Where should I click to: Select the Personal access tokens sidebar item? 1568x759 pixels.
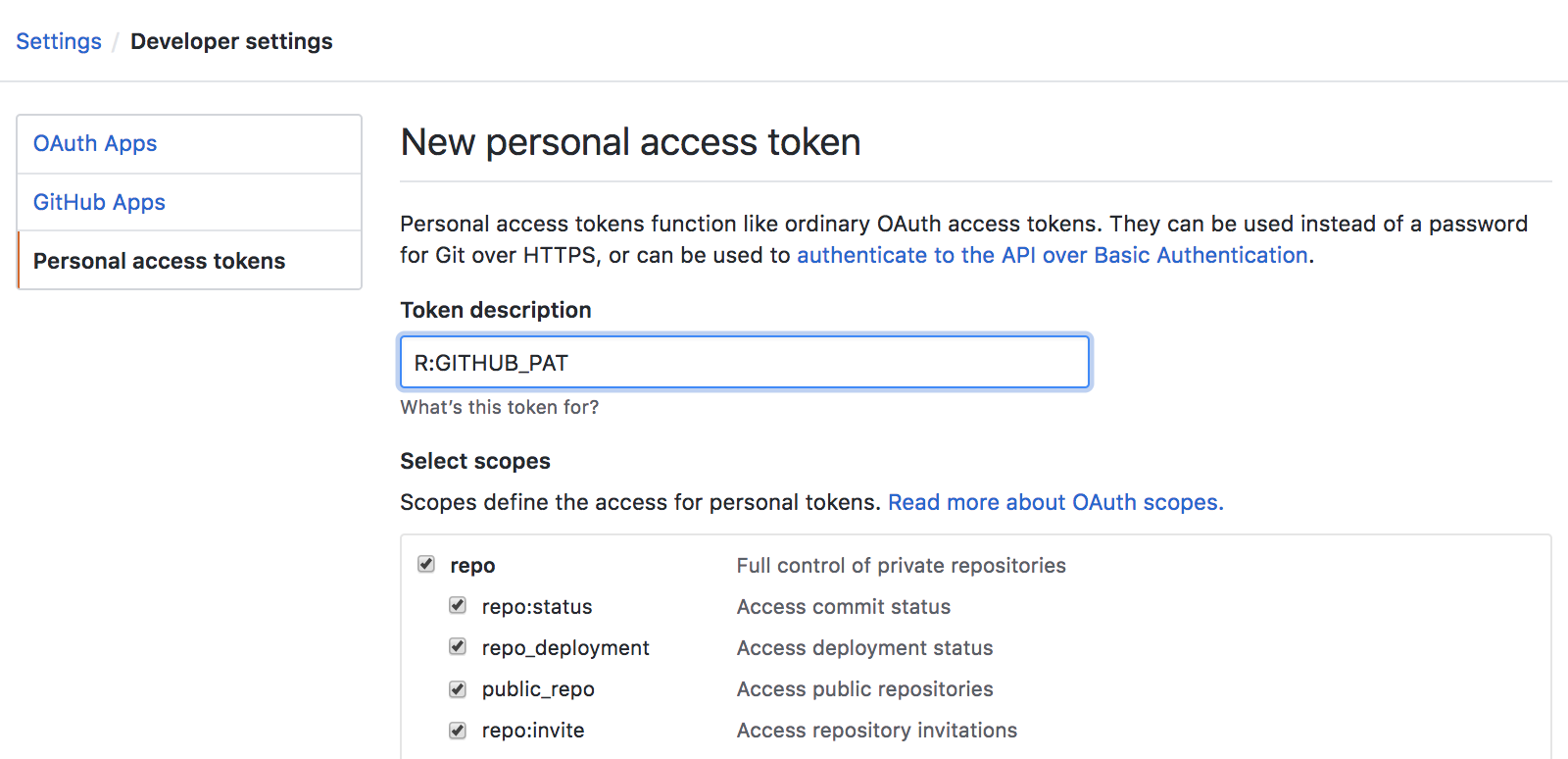click(x=159, y=260)
